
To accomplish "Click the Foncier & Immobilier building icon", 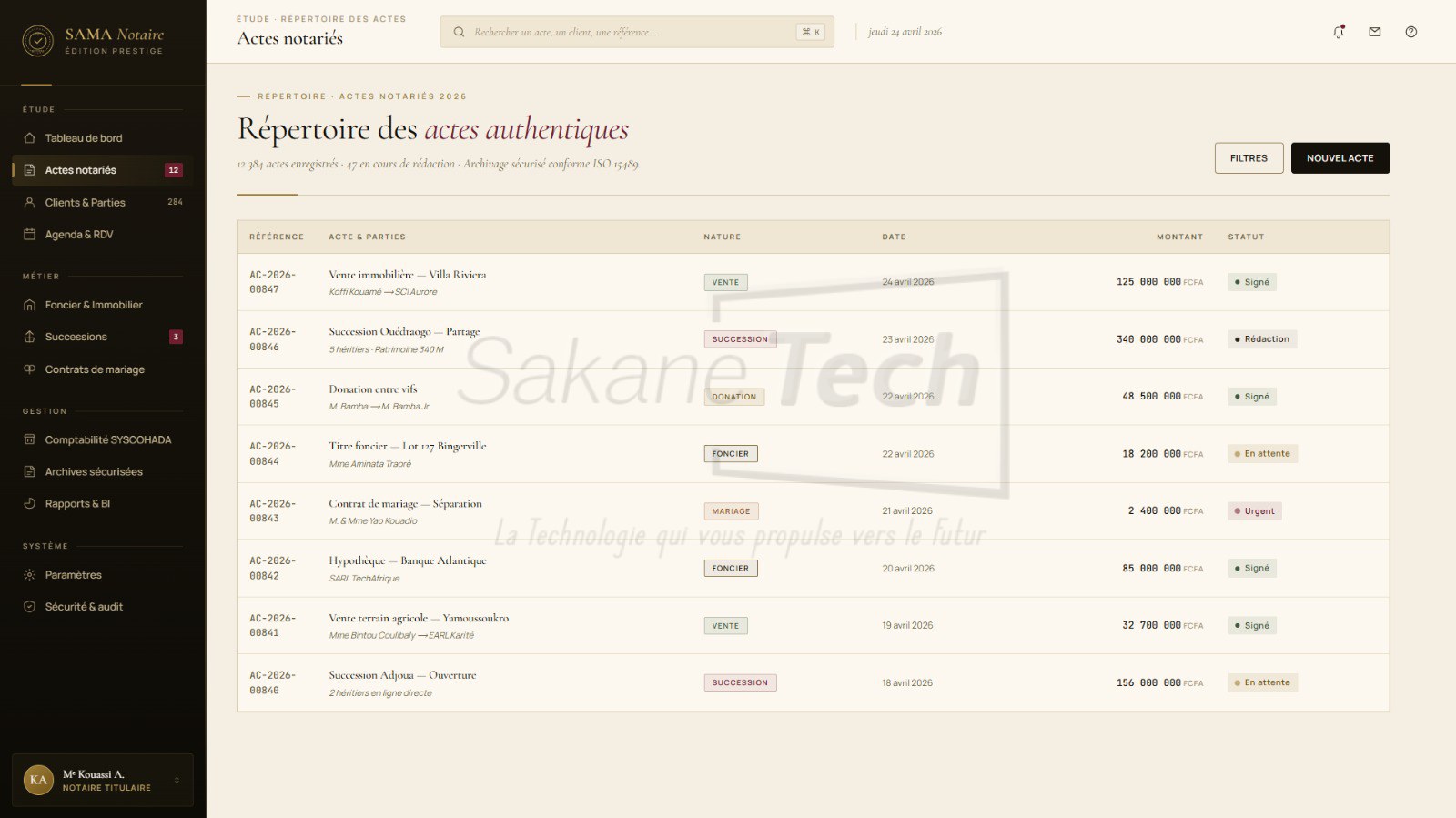I will pos(29,305).
